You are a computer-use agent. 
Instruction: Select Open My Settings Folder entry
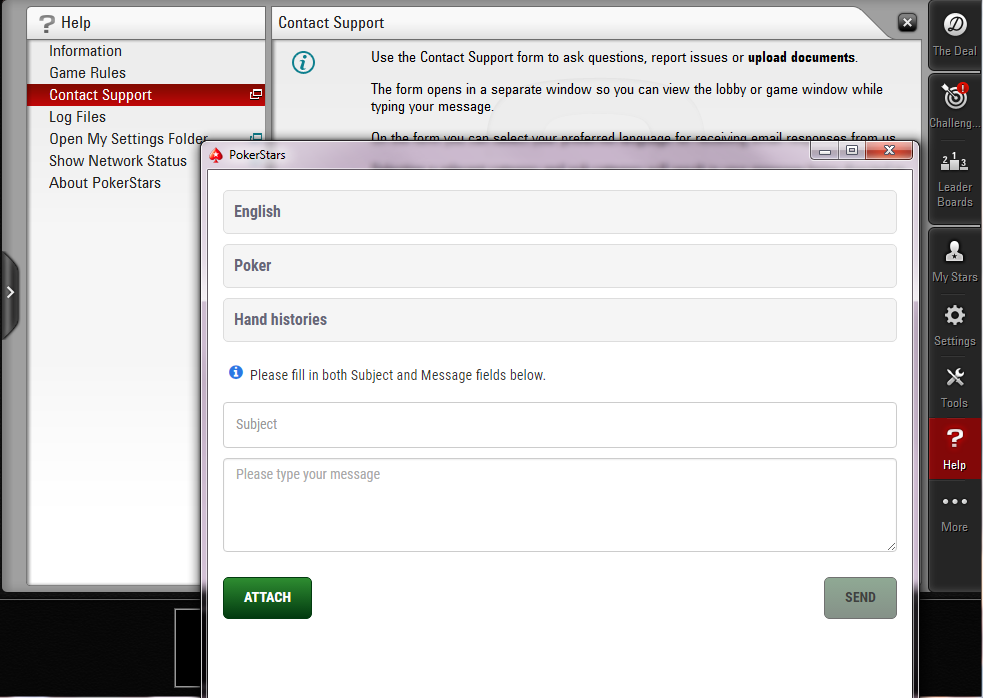[x=129, y=139]
